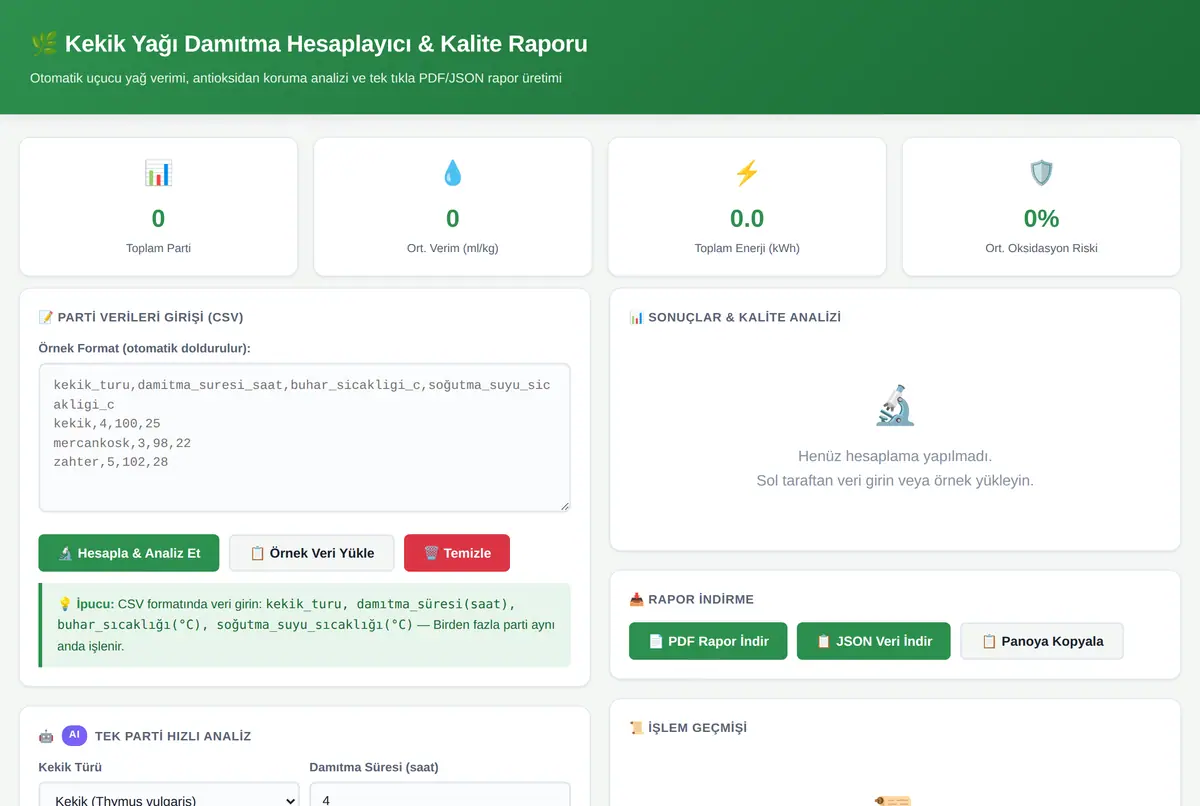Click the RAPOR İNDİRME section heading

701,599
